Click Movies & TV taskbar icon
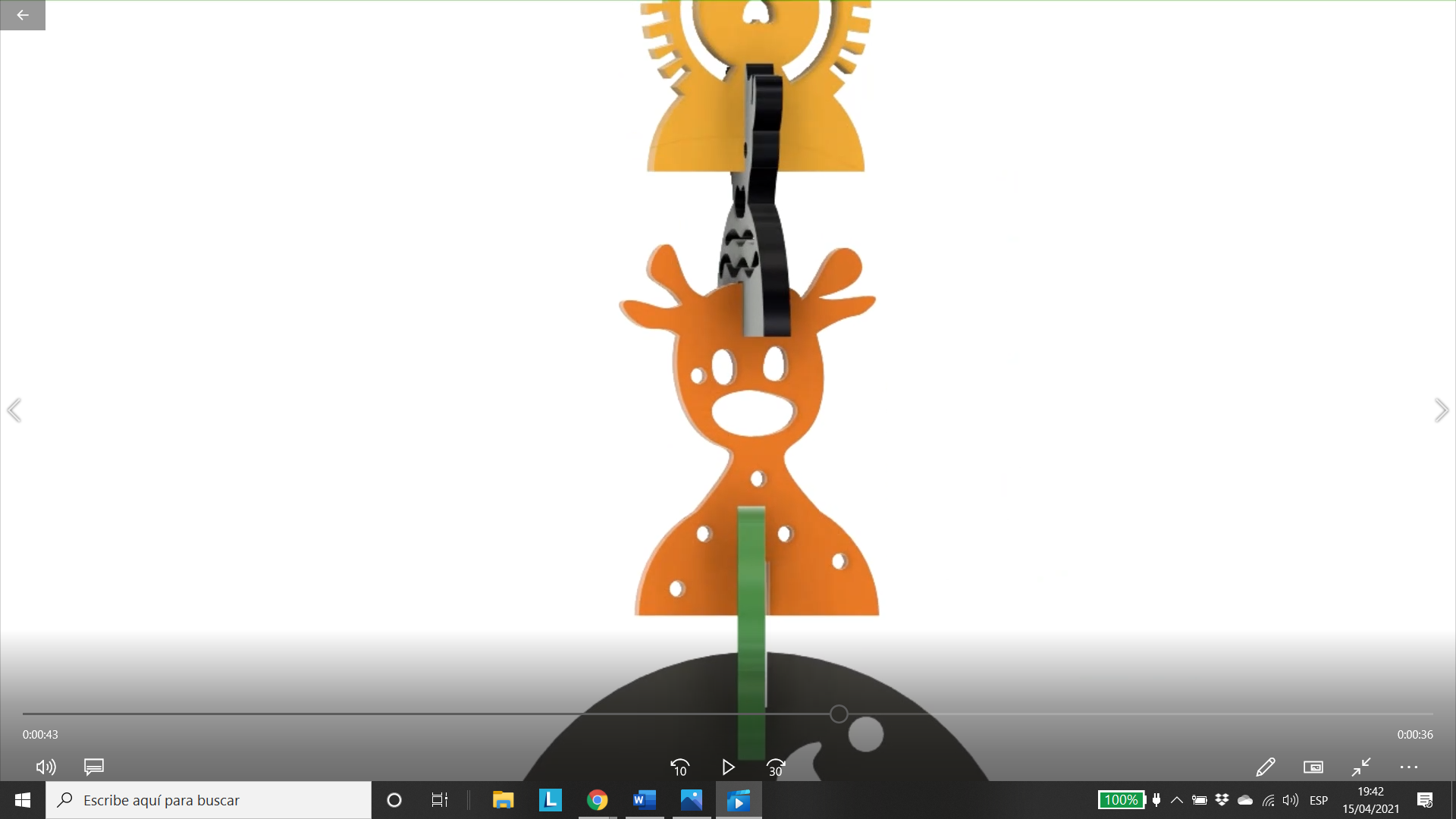The image size is (1456, 819). 739,800
